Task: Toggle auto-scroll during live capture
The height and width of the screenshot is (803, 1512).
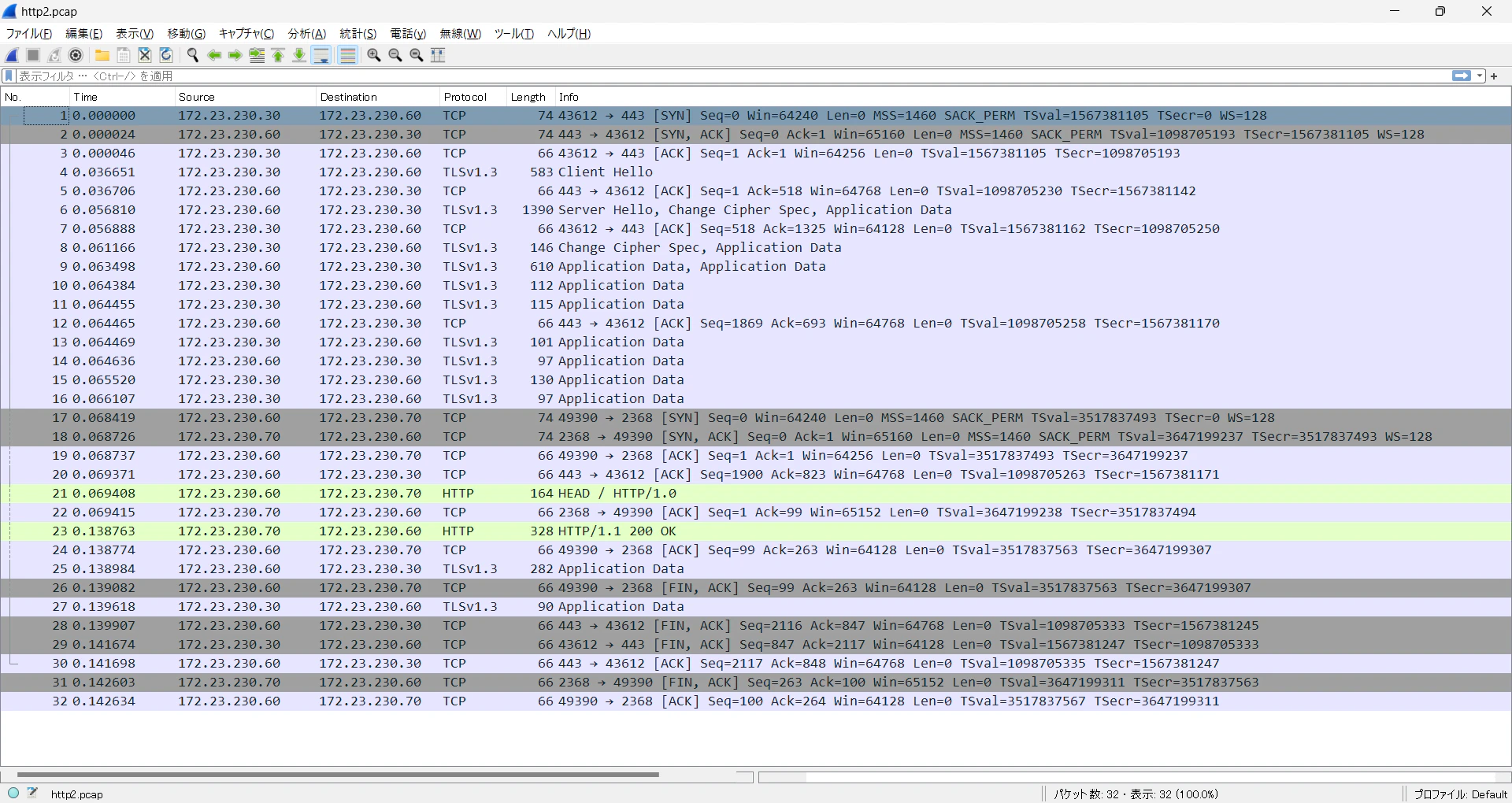Action: (321, 55)
